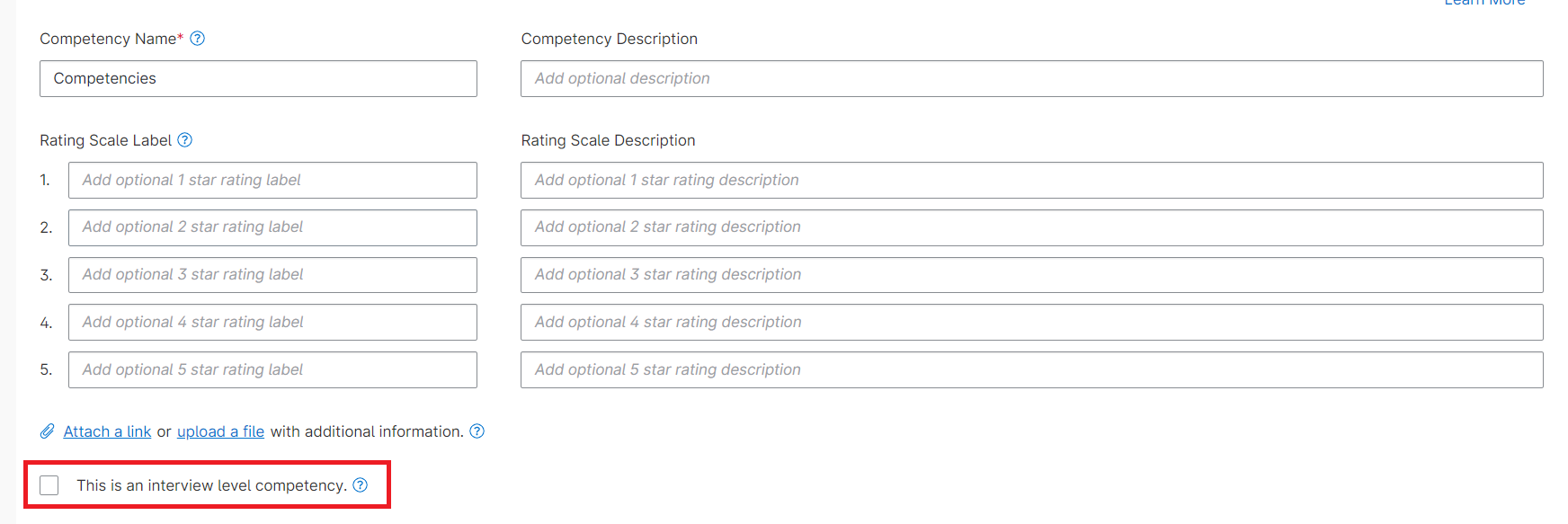Open the Attach a link hyperlink

[107, 431]
